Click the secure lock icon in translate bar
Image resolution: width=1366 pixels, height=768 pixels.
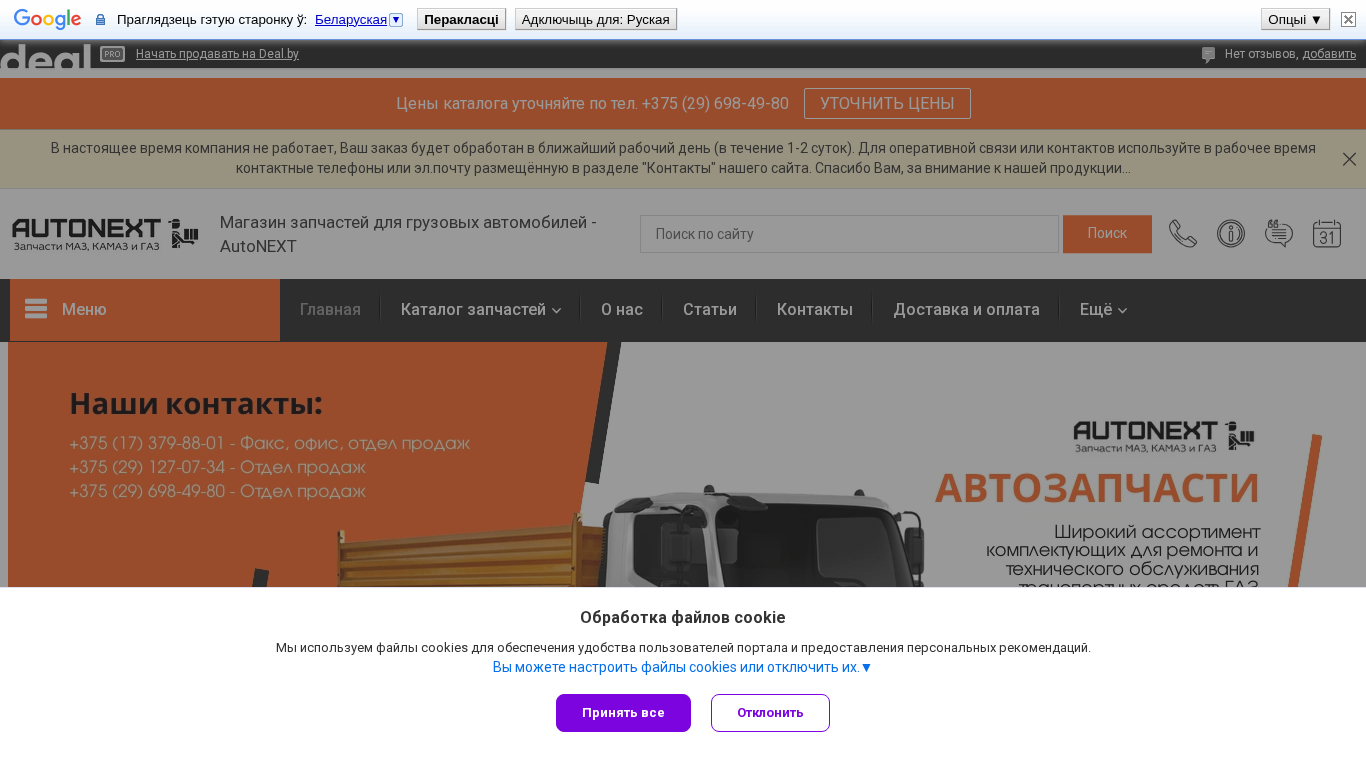(100, 19)
